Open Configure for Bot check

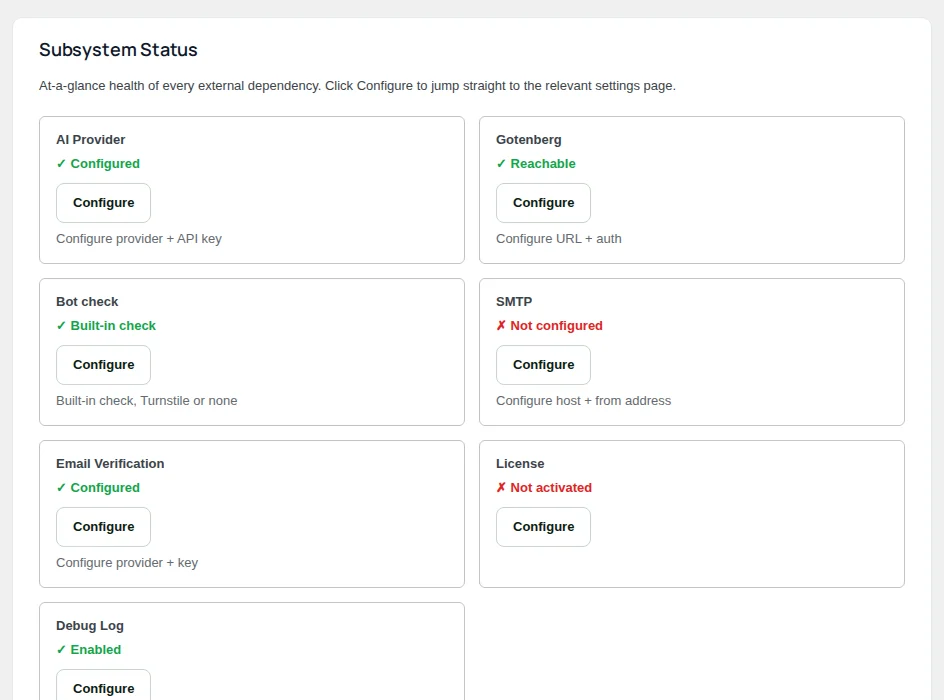click(104, 365)
